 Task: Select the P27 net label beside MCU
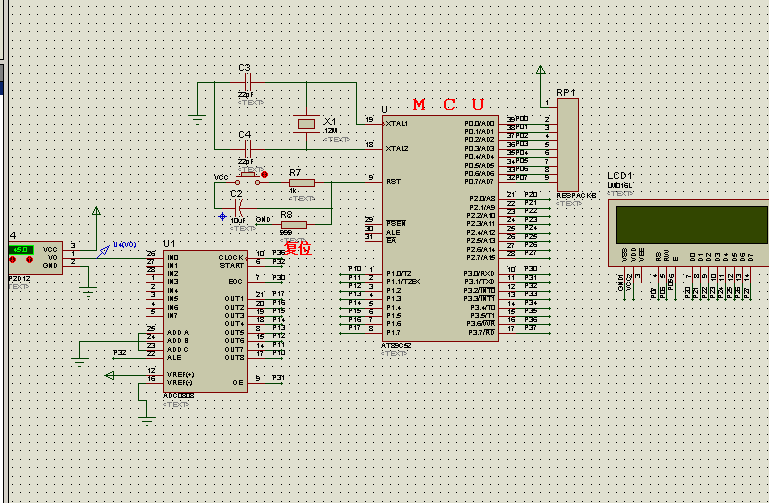(531, 252)
